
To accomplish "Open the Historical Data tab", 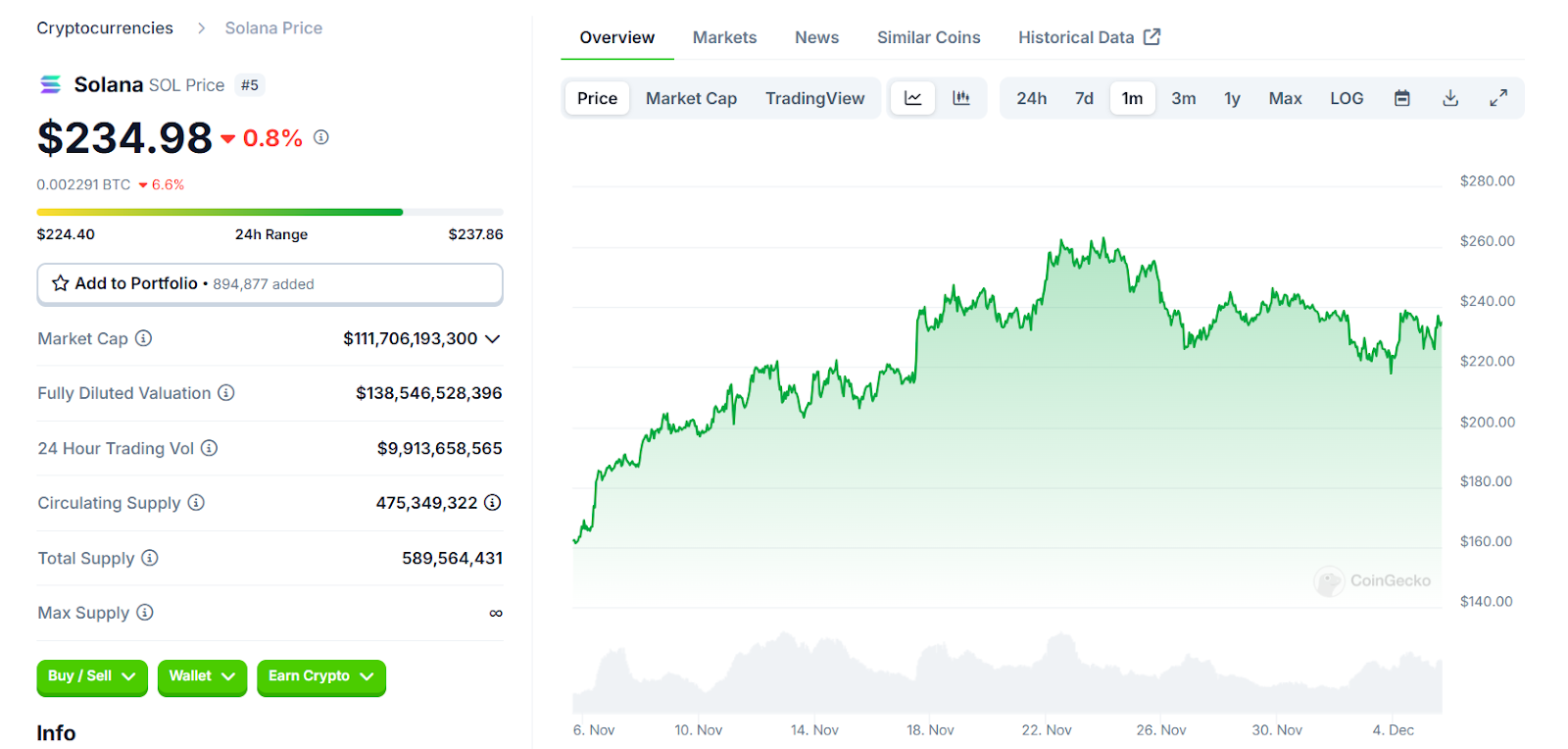I will 1089,37.
